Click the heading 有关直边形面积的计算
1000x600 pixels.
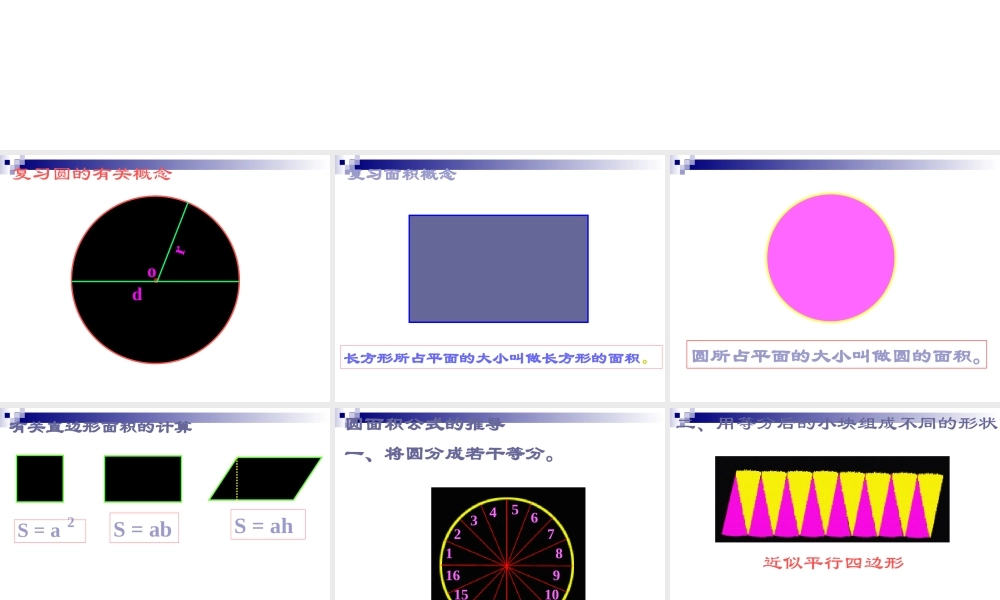coord(100,427)
